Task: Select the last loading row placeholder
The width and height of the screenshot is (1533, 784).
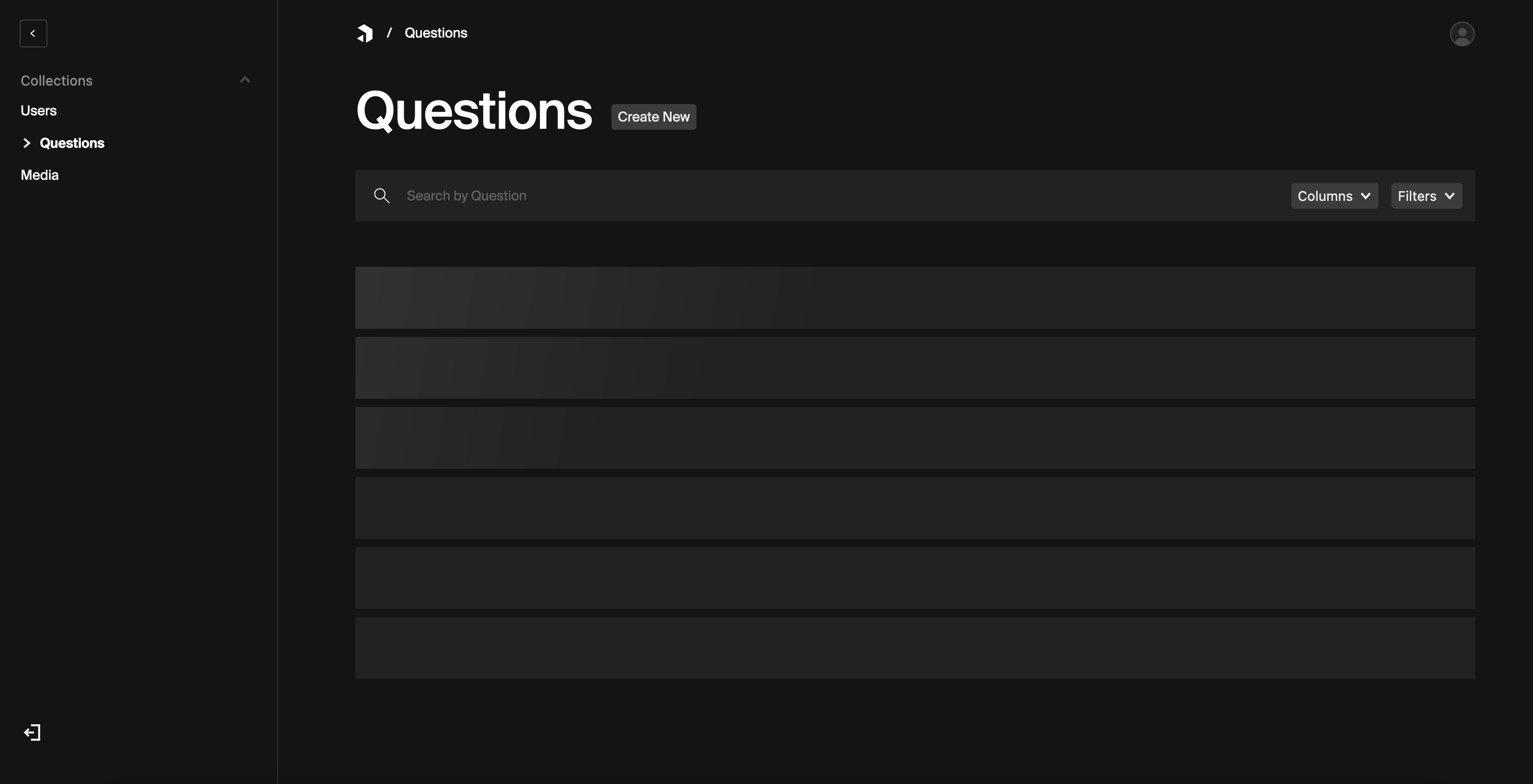Action: [x=915, y=647]
